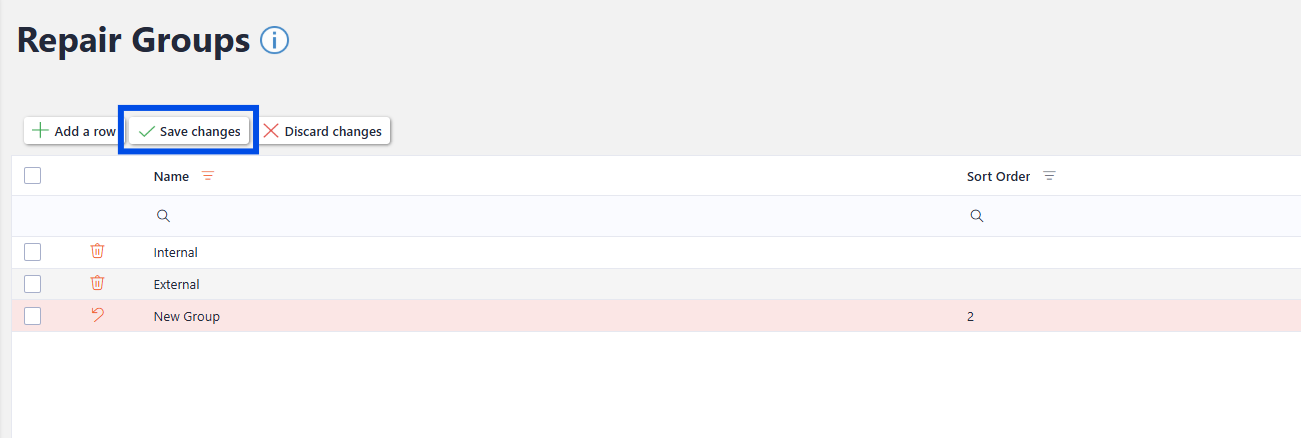The image size is (1301, 438).
Task: Toggle the select-all header checkbox
Action: 32,176
